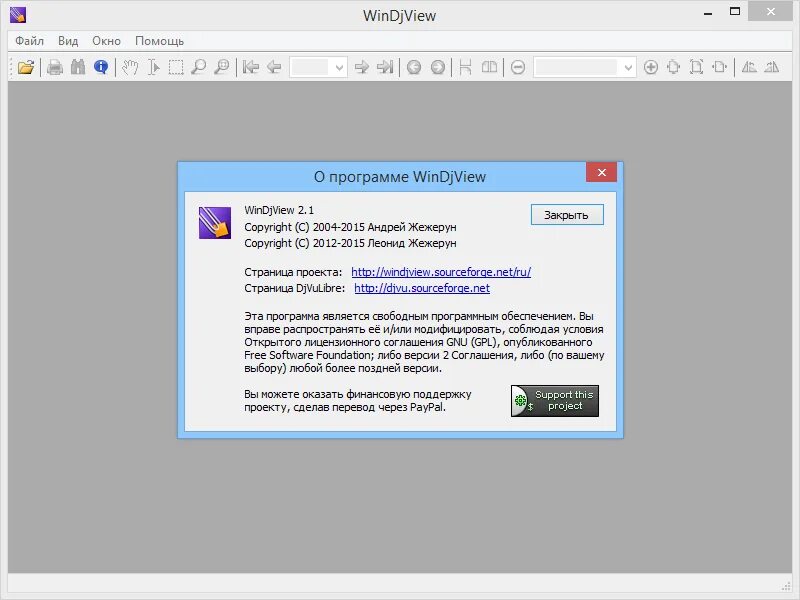Screen dimensions: 800x600
Task: Open the Вид menu
Action: (x=68, y=41)
